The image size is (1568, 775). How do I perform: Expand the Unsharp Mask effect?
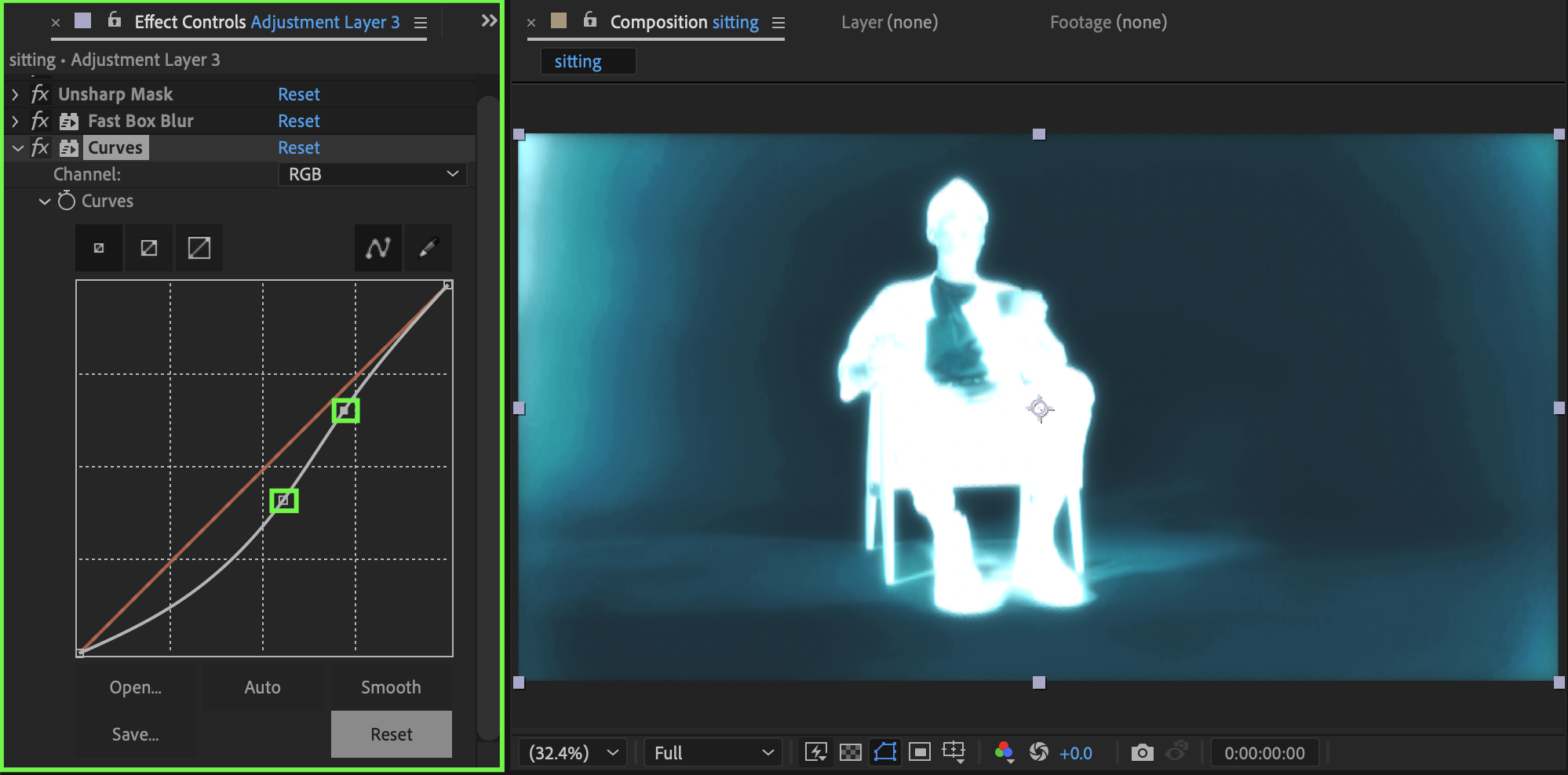click(x=15, y=94)
